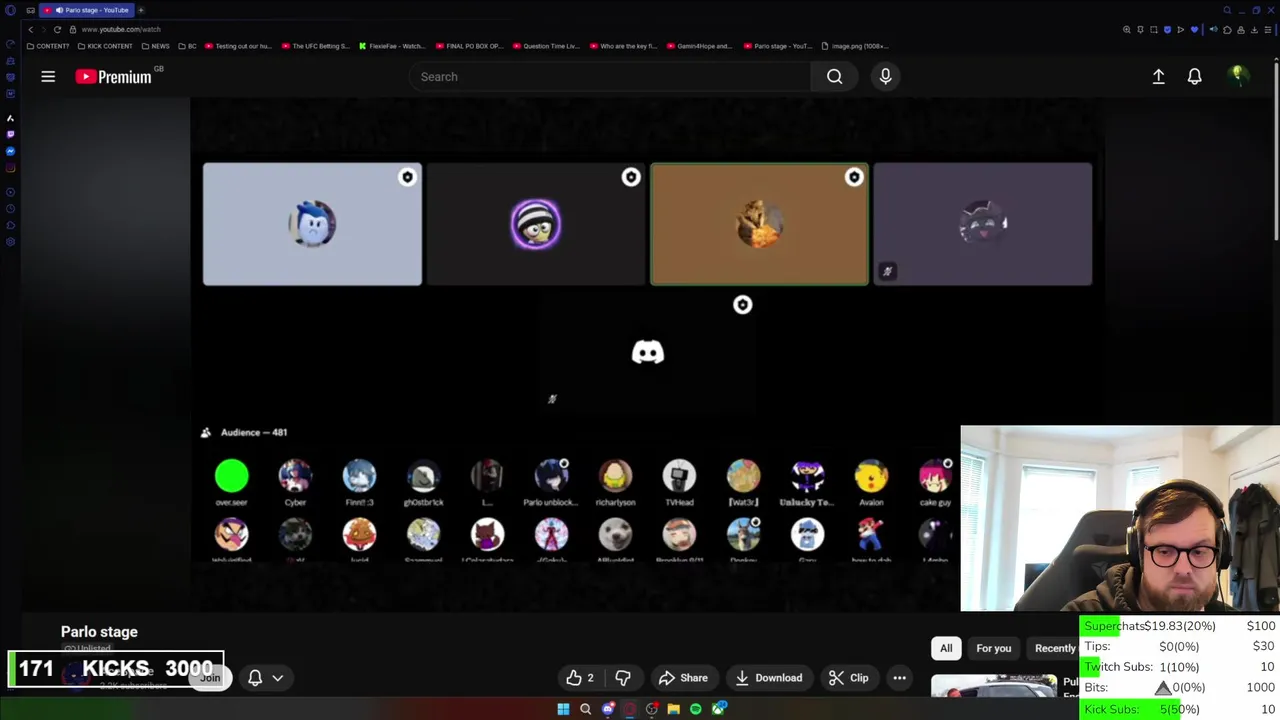Open a new browser tab
This screenshot has height=720, width=1280.
141,10
